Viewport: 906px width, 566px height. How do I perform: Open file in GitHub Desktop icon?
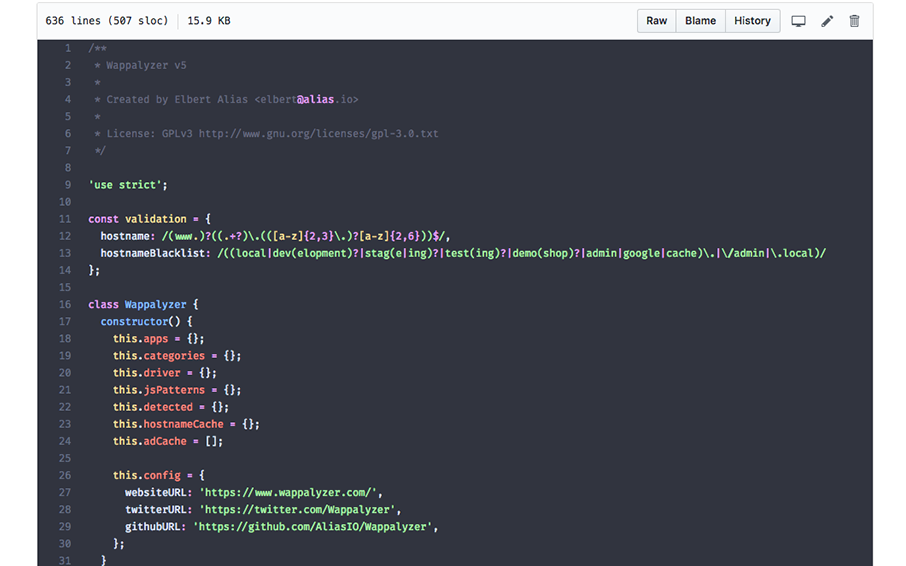tap(798, 21)
